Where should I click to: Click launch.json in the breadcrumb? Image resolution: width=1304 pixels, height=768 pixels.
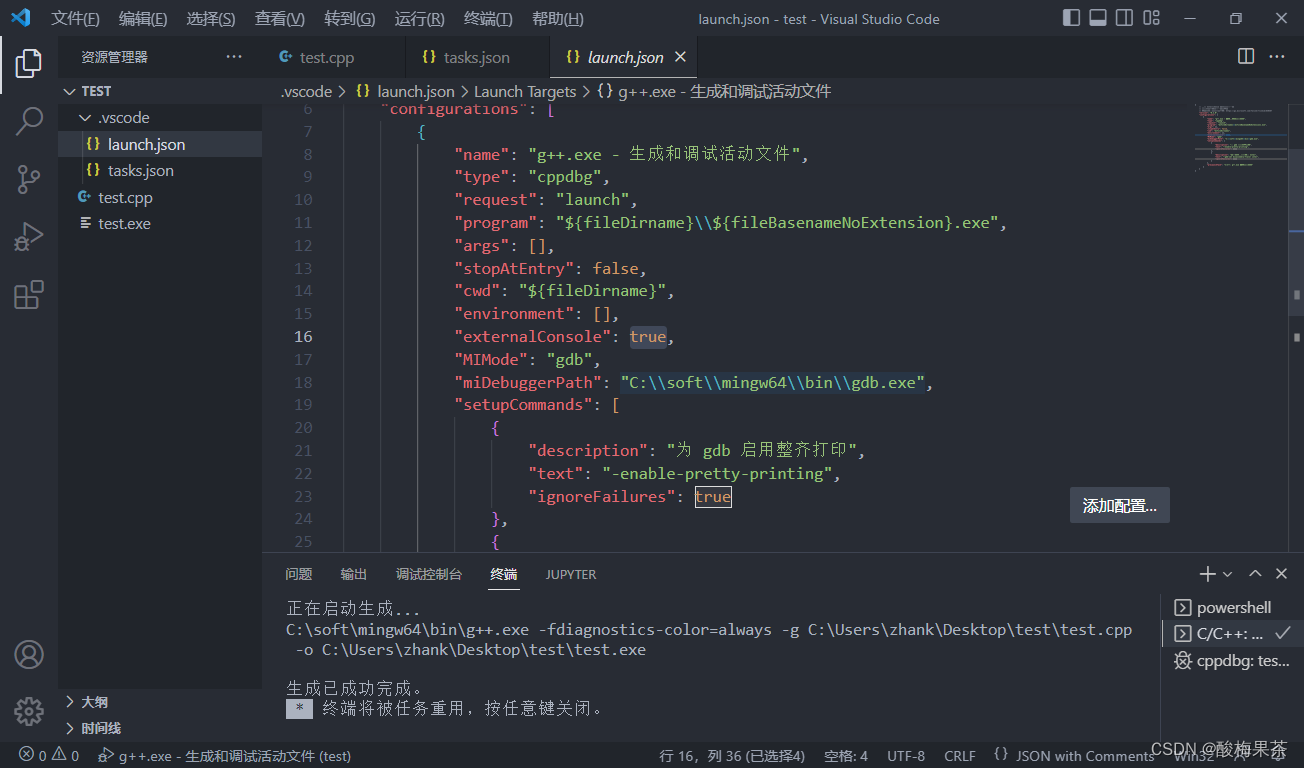[x=405, y=91]
